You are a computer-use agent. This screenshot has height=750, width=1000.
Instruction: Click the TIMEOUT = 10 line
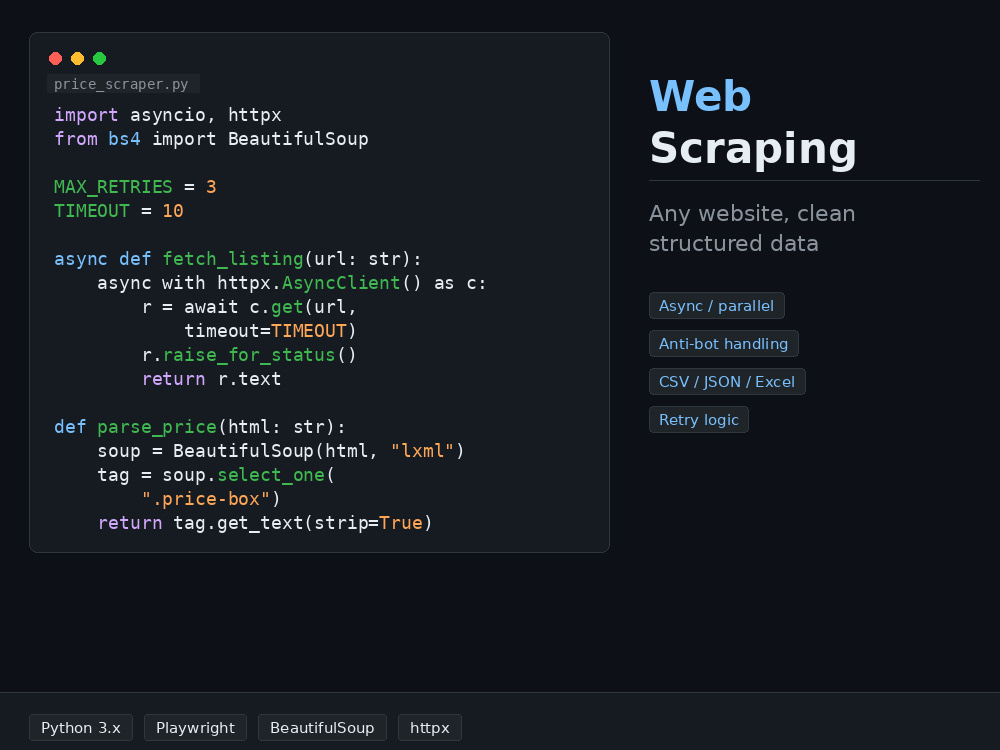[x=119, y=211]
